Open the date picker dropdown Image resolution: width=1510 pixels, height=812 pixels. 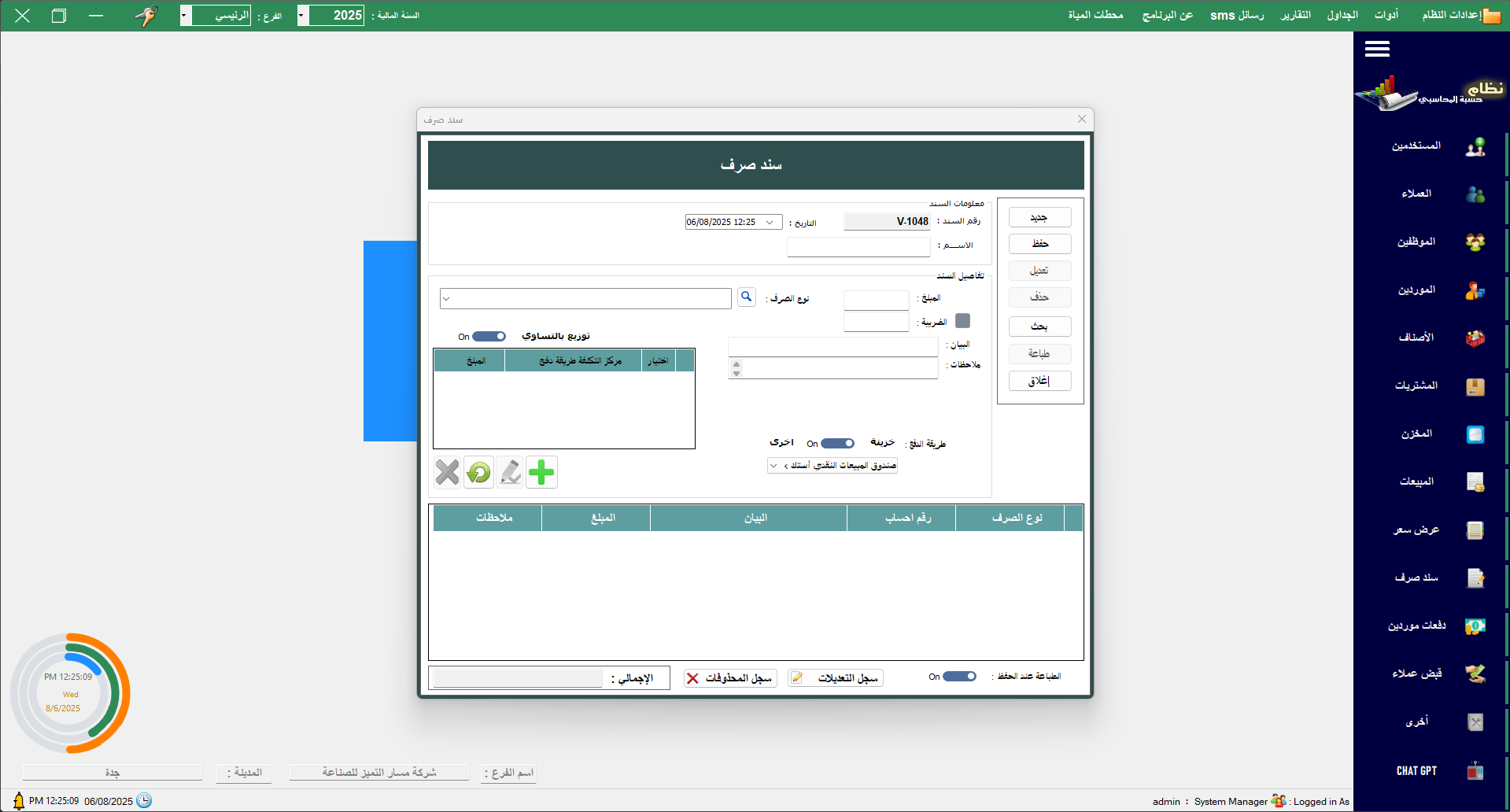click(x=770, y=222)
